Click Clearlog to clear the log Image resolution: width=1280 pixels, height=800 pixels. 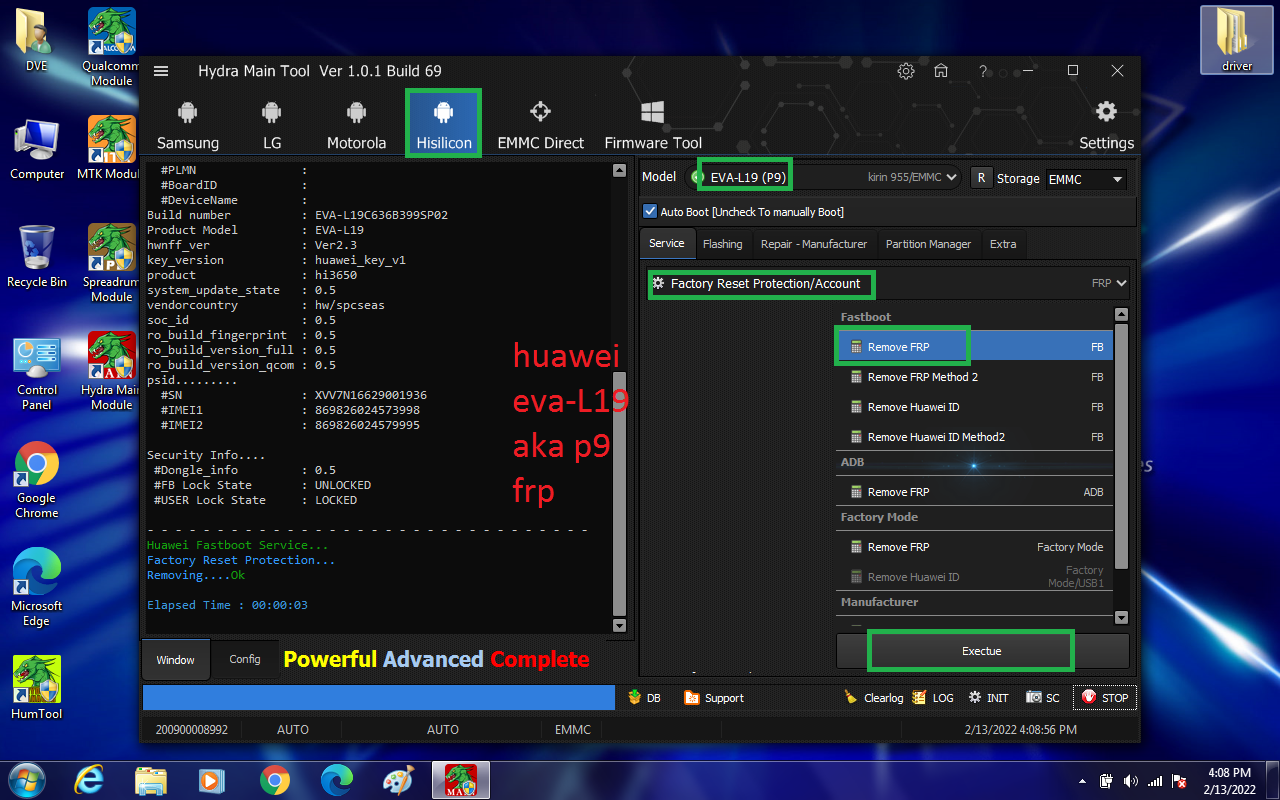point(874,698)
